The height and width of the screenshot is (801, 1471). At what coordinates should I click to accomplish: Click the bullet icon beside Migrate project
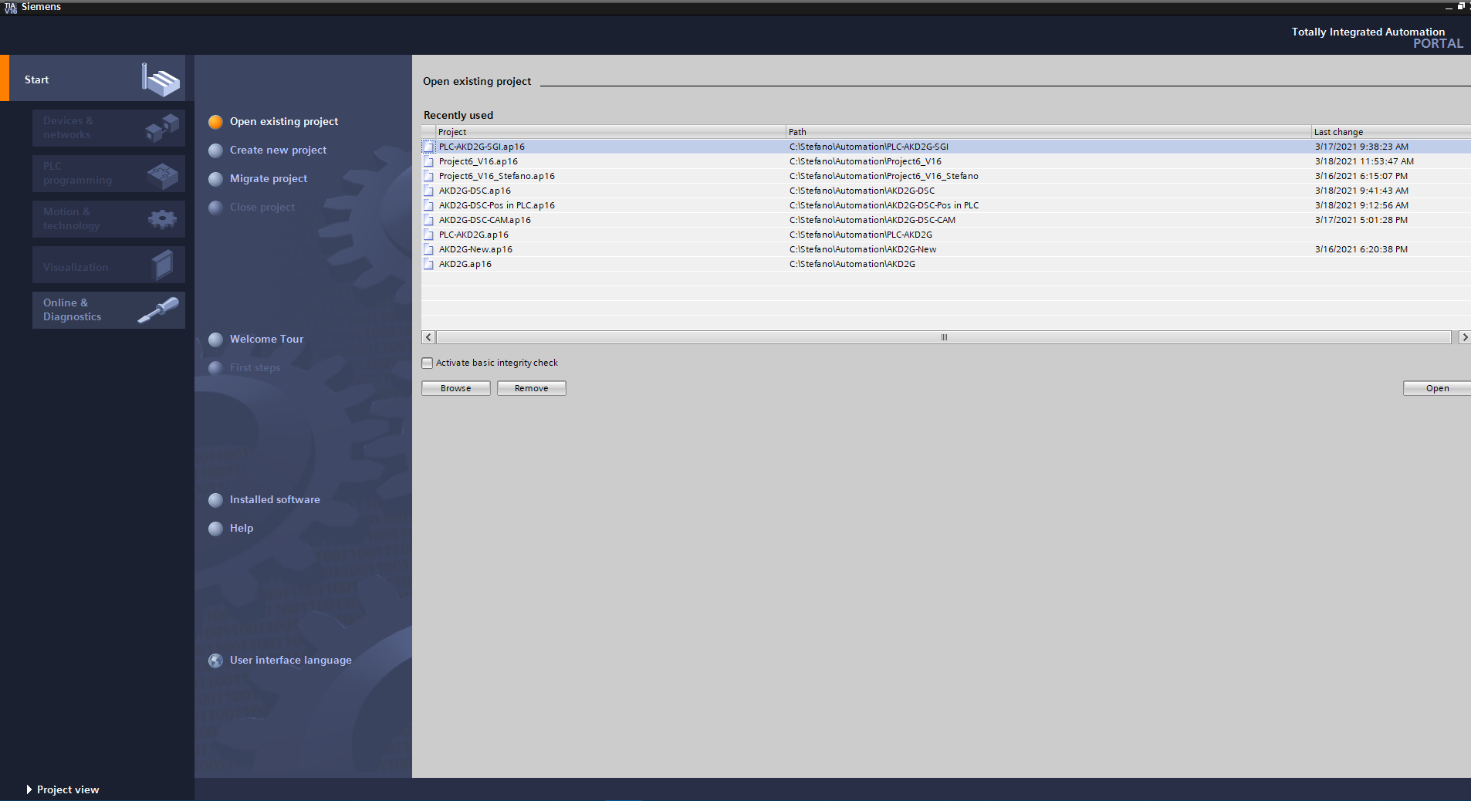point(215,179)
